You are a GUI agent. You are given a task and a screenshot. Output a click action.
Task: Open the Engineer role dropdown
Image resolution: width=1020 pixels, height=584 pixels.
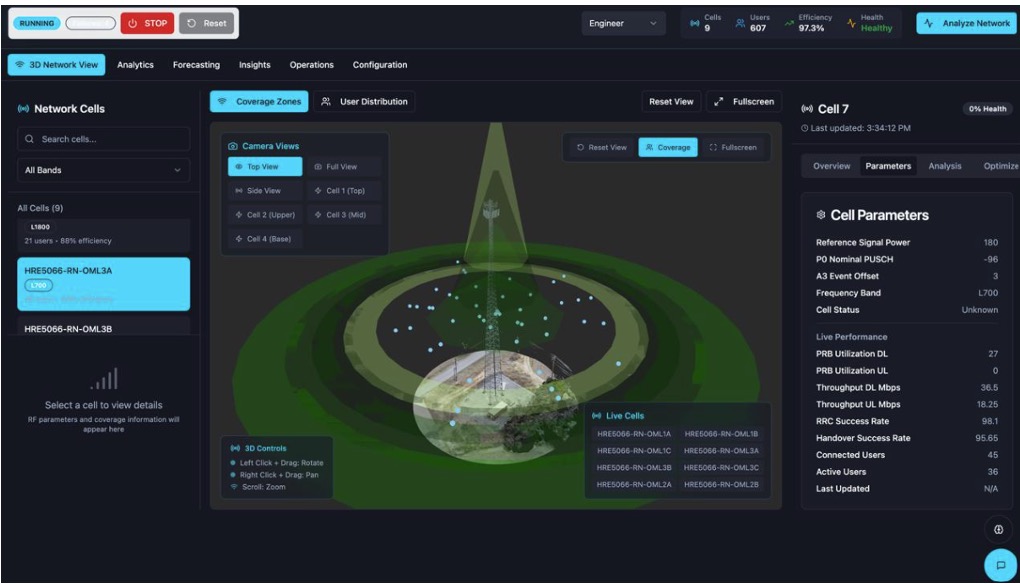pos(624,24)
